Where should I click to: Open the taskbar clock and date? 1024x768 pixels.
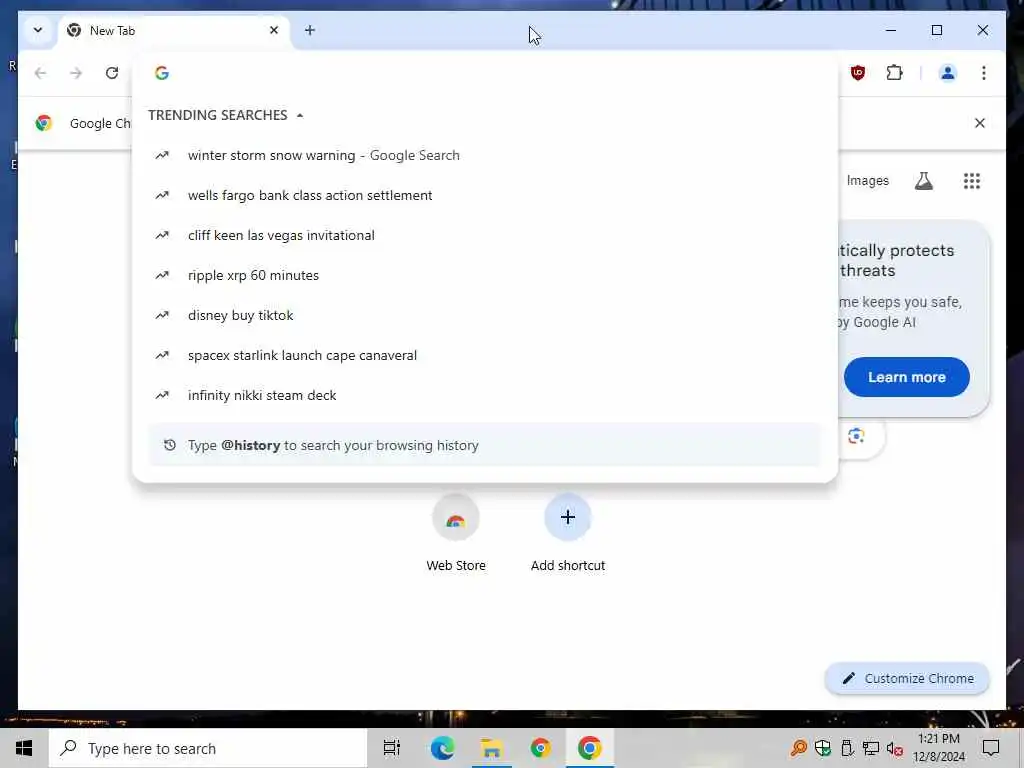pyautogui.click(x=938, y=748)
